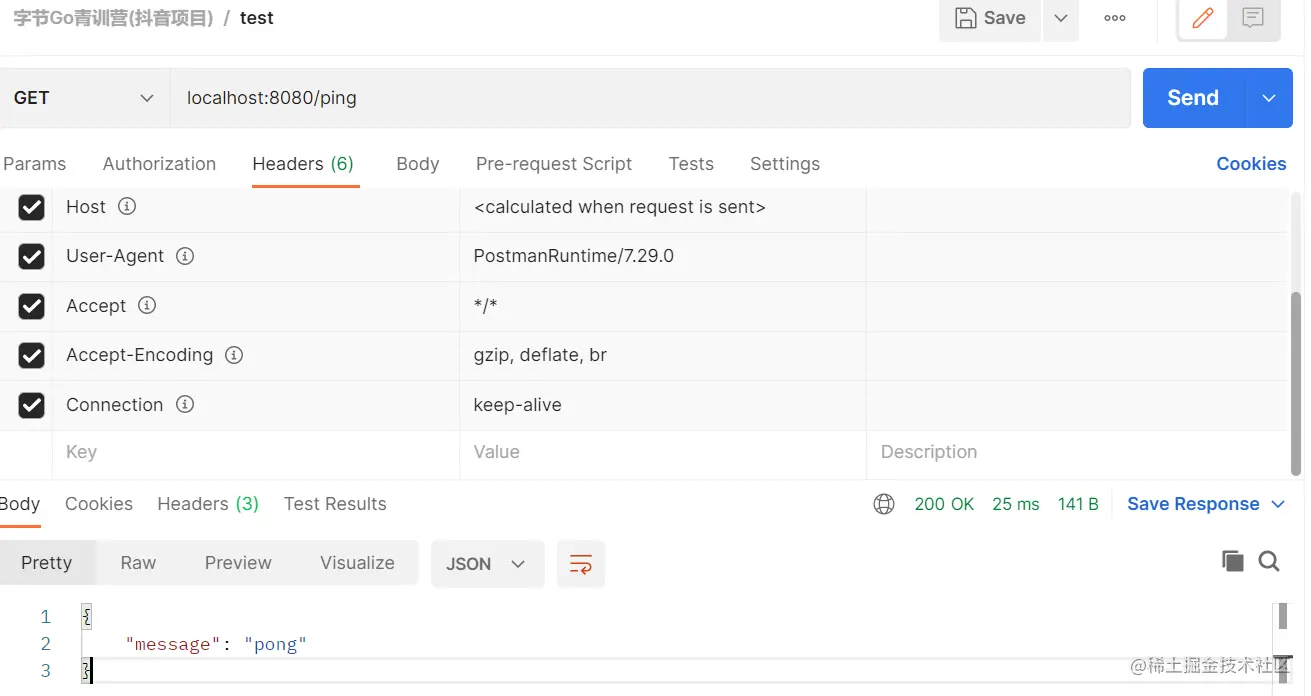Switch to the Authorization tab
Image resolution: width=1311 pixels, height=696 pixels.
click(159, 164)
